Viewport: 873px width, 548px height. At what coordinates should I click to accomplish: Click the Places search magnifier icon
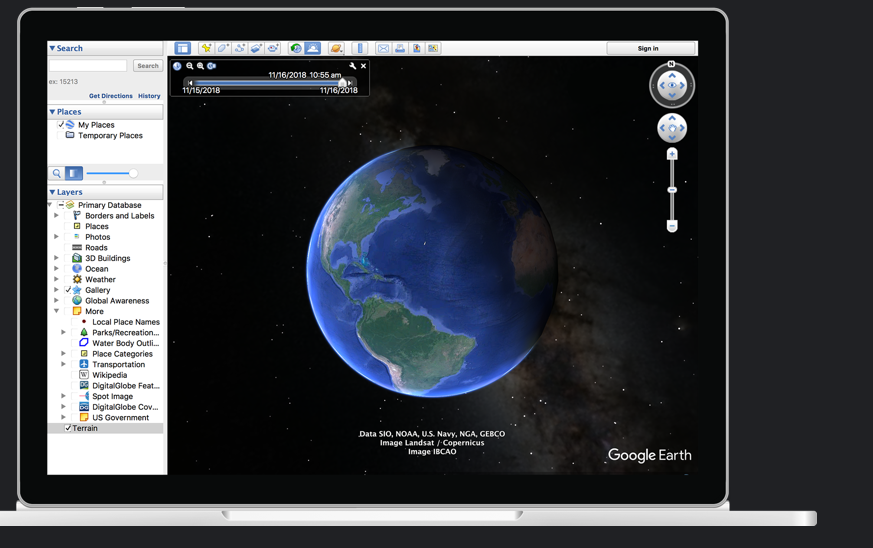click(x=57, y=173)
